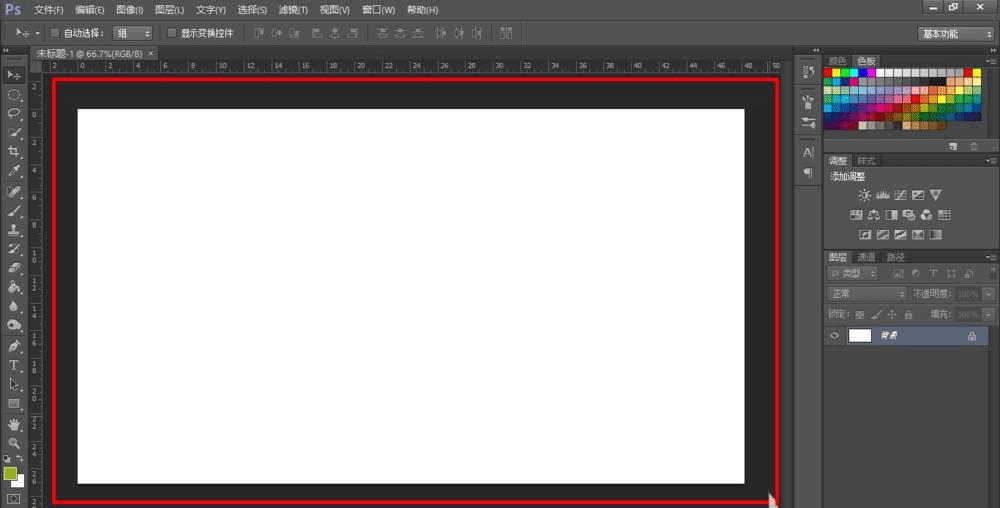Switch to the 通道 tab
The width and height of the screenshot is (1000, 508).
point(866,257)
